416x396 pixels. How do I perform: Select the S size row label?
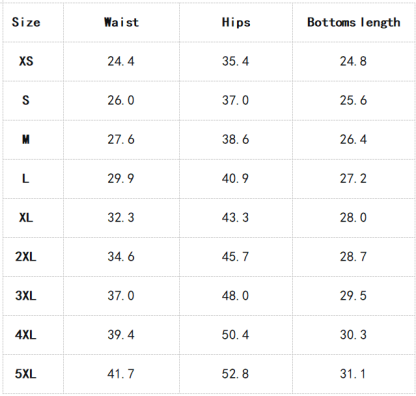pyautogui.click(x=26, y=100)
